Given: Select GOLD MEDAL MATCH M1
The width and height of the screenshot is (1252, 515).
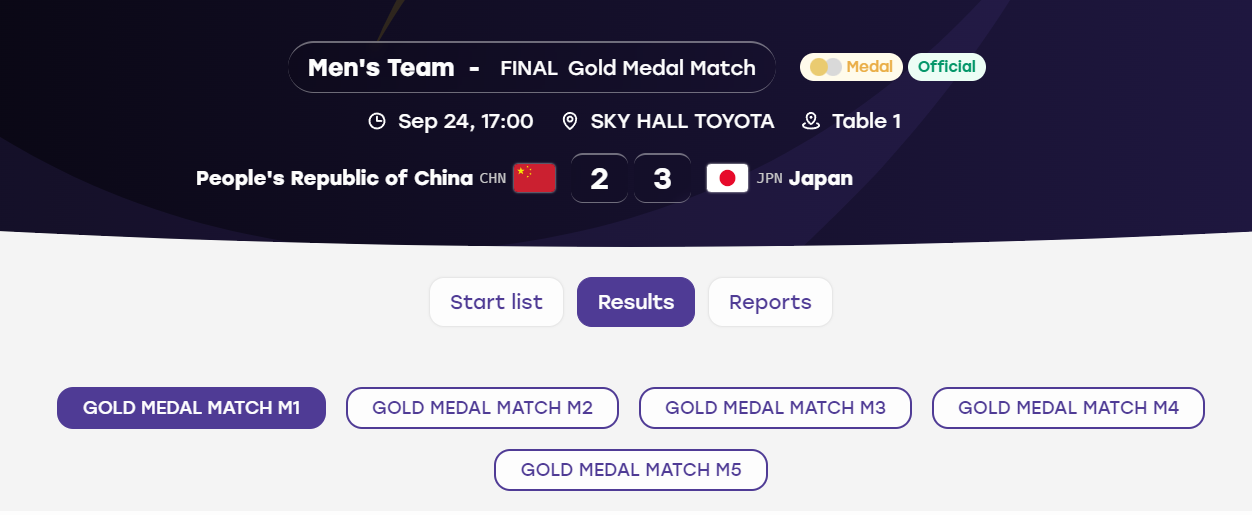Looking at the screenshot, I should coord(192,408).
